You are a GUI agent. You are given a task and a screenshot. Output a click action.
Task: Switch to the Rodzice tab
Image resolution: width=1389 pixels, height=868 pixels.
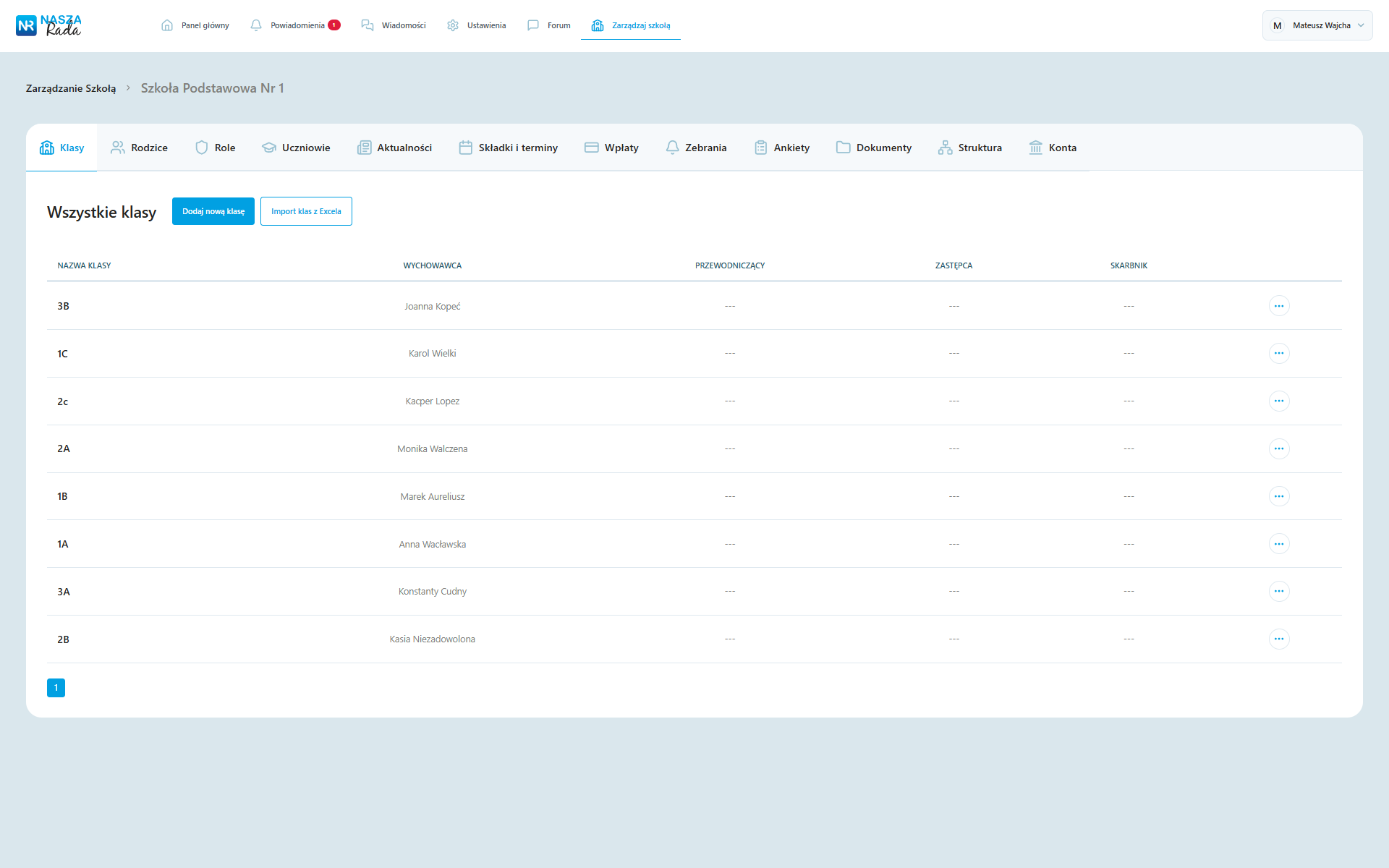click(139, 148)
